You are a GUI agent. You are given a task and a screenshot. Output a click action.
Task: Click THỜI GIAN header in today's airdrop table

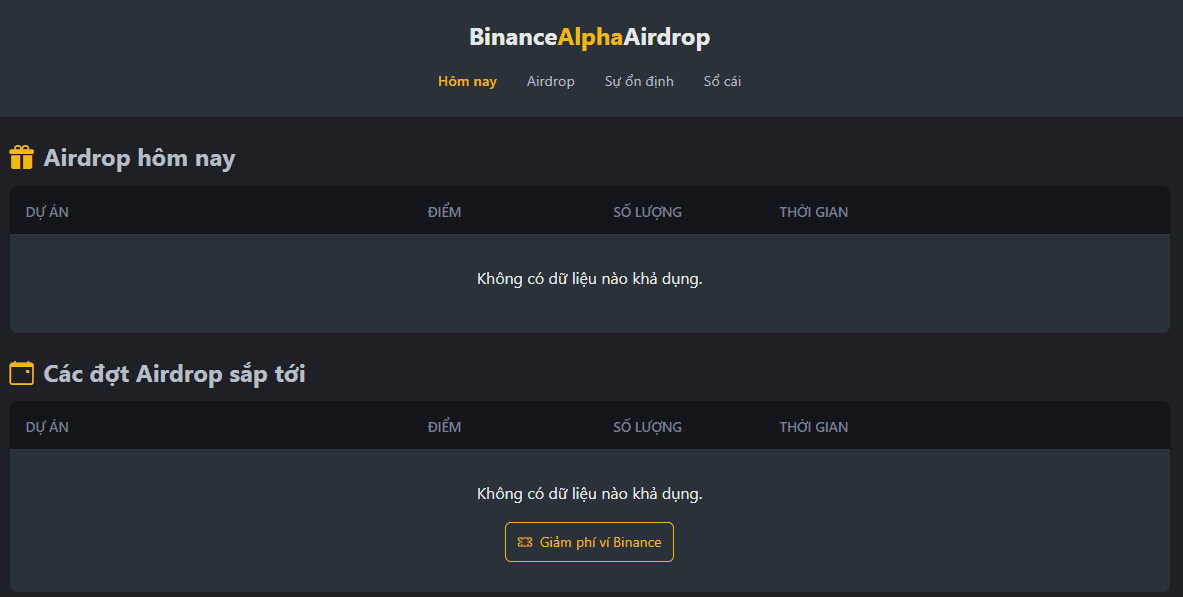coord(813,212)
